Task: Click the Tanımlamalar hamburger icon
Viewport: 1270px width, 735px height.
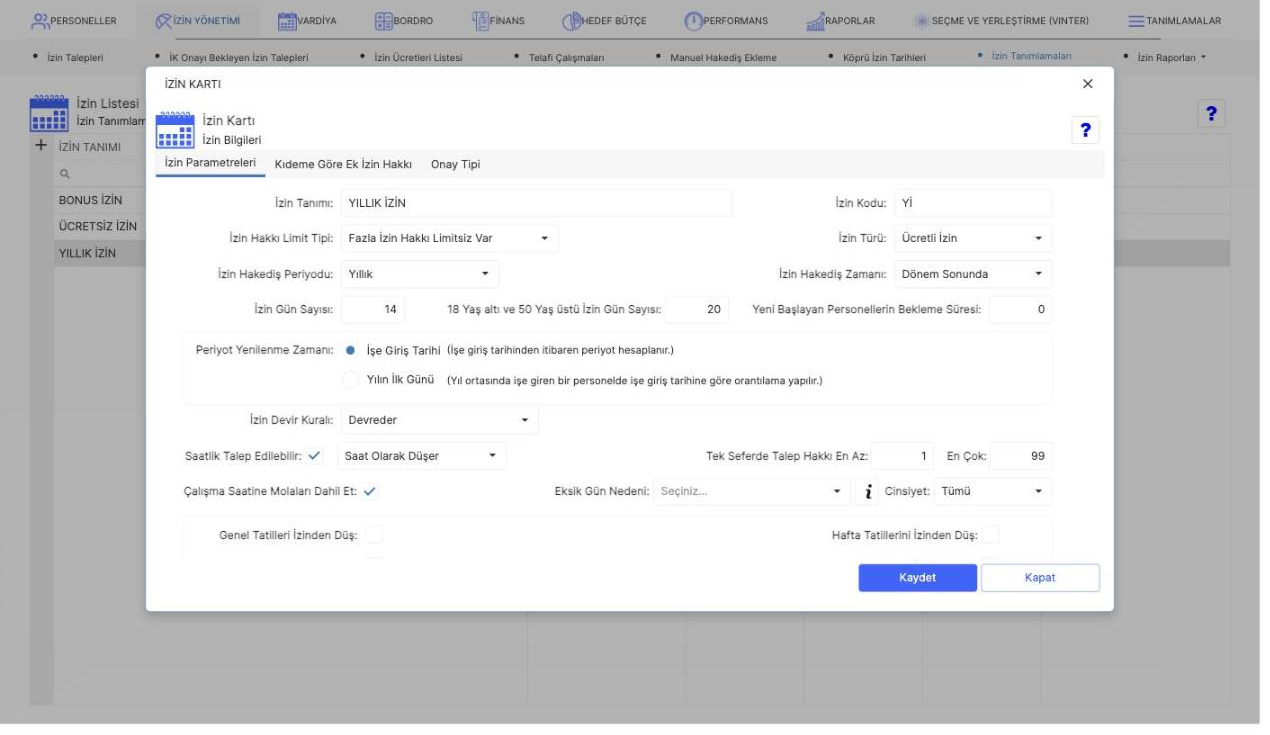Action: pyautogui.click(x=1137, y=20)
